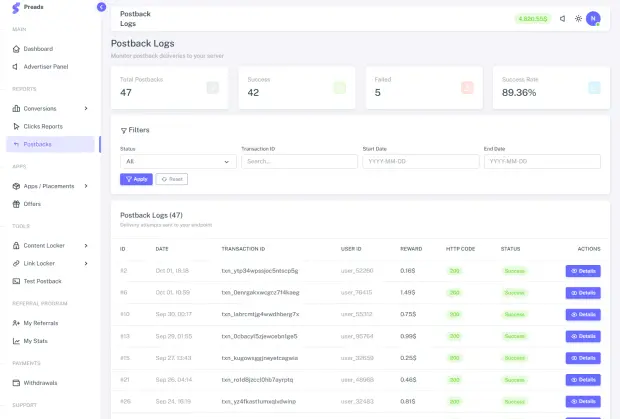Click the TRANSACTION ID column header
This screenshot has width=620, height=419.
pos(243,249)
